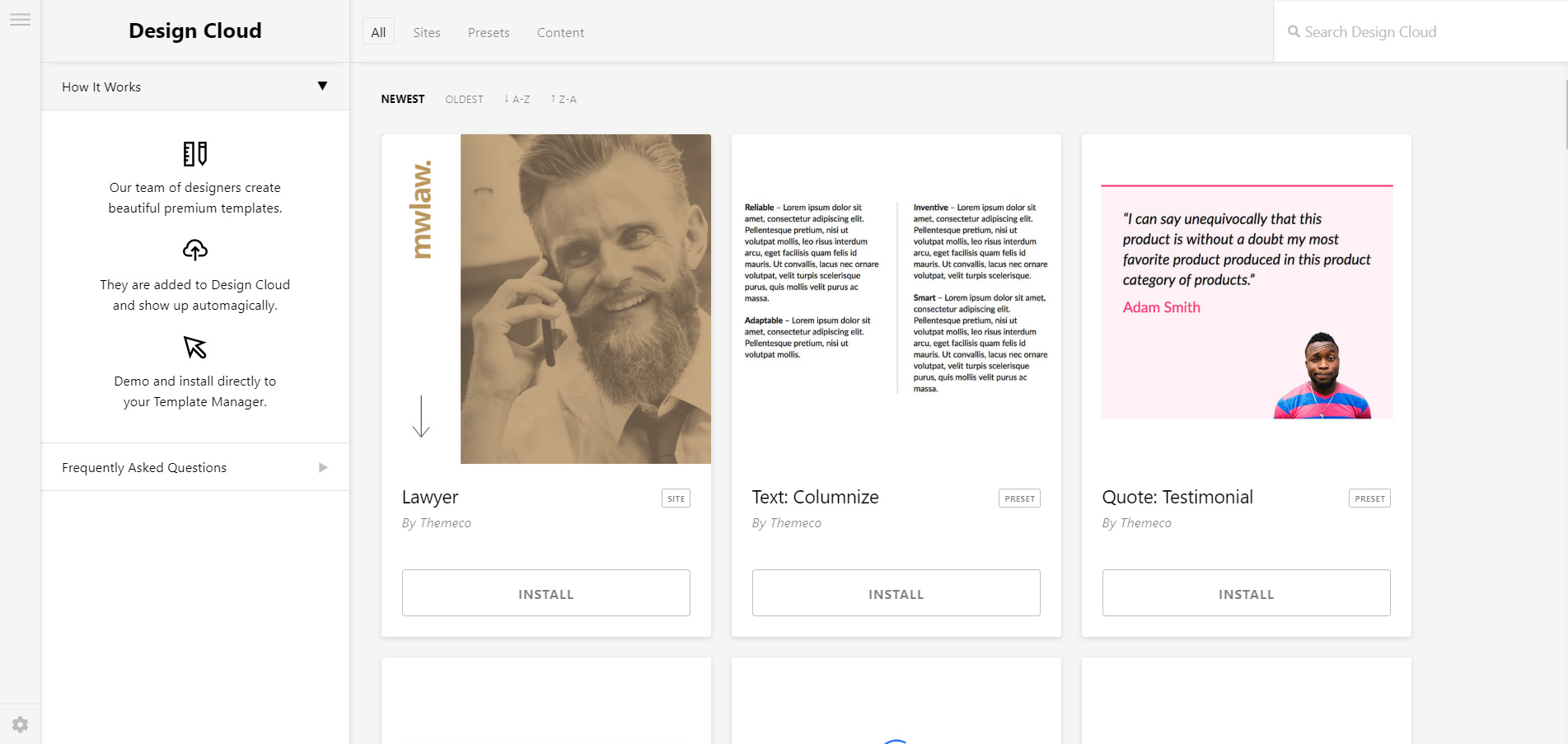Switch to the Sites tab
1568x744 pixels.
427,32
